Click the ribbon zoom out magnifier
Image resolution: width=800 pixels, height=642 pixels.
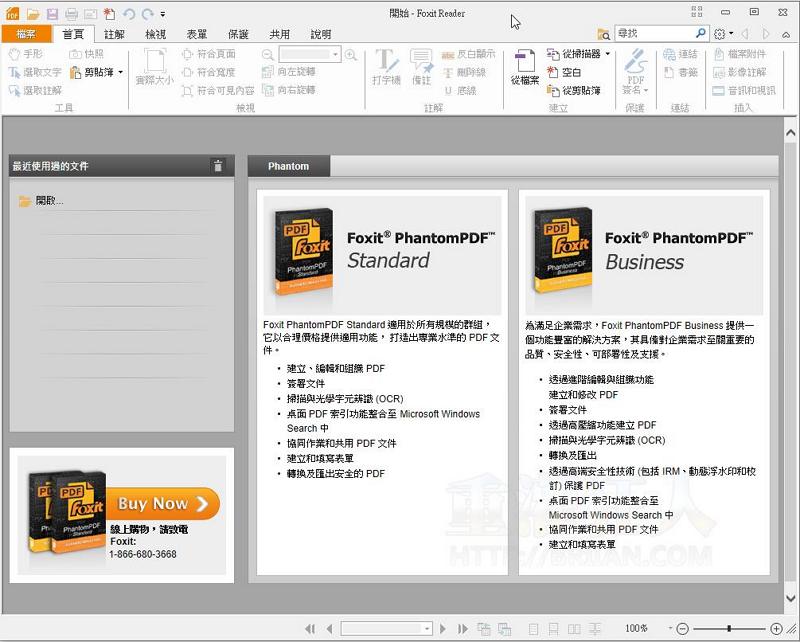pyautogui.click(x=267, y=54)
